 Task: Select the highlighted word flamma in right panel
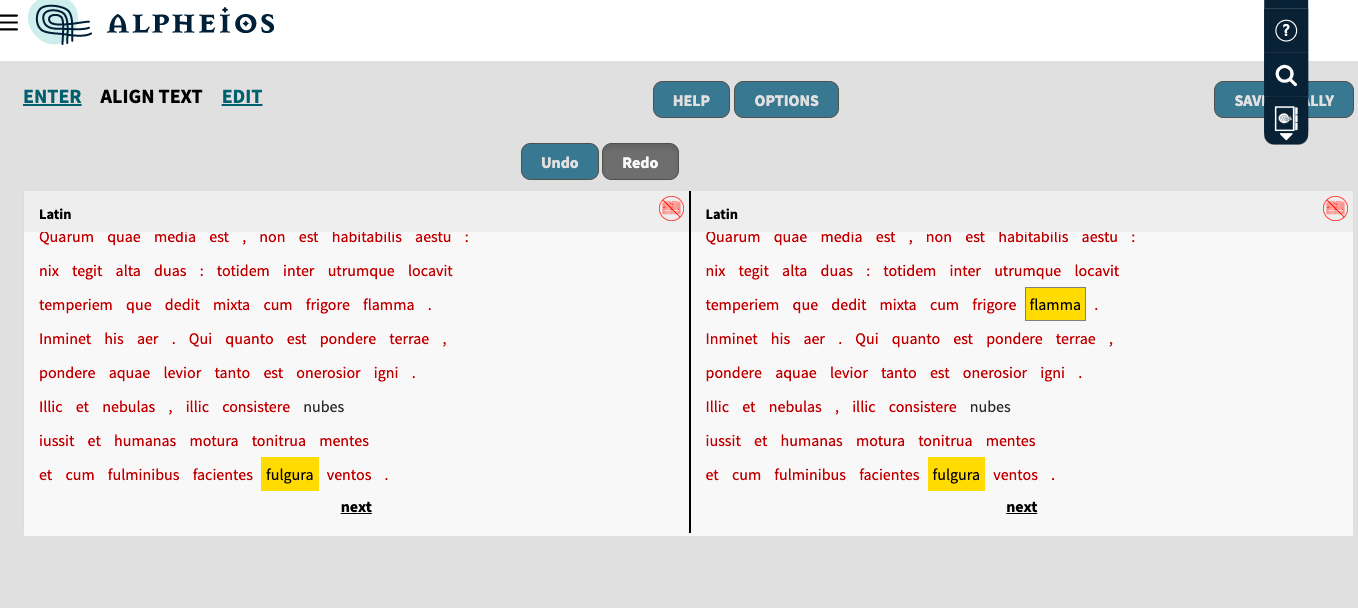click(1055, 304)
